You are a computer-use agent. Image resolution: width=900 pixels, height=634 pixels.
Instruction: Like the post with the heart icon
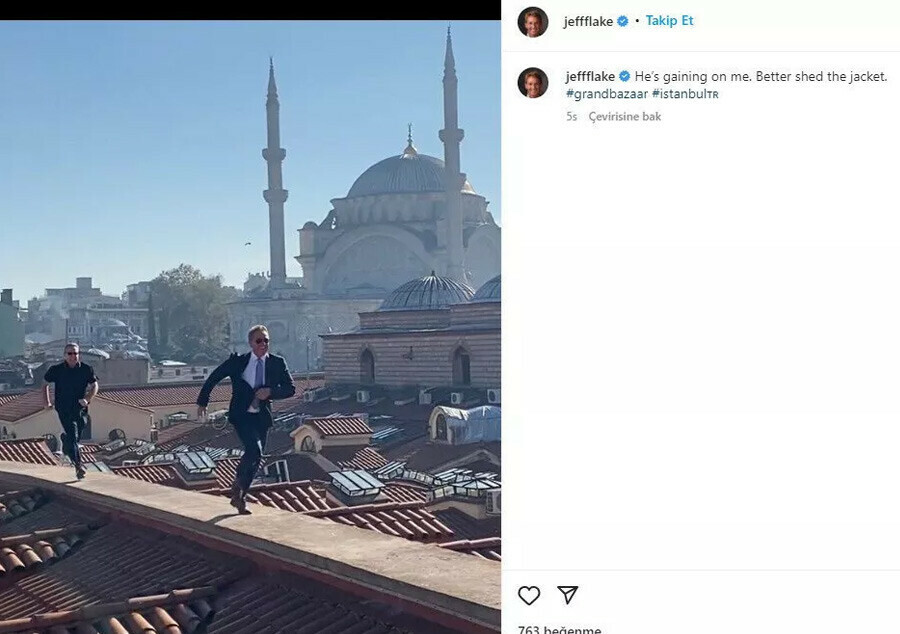(529, 595)
